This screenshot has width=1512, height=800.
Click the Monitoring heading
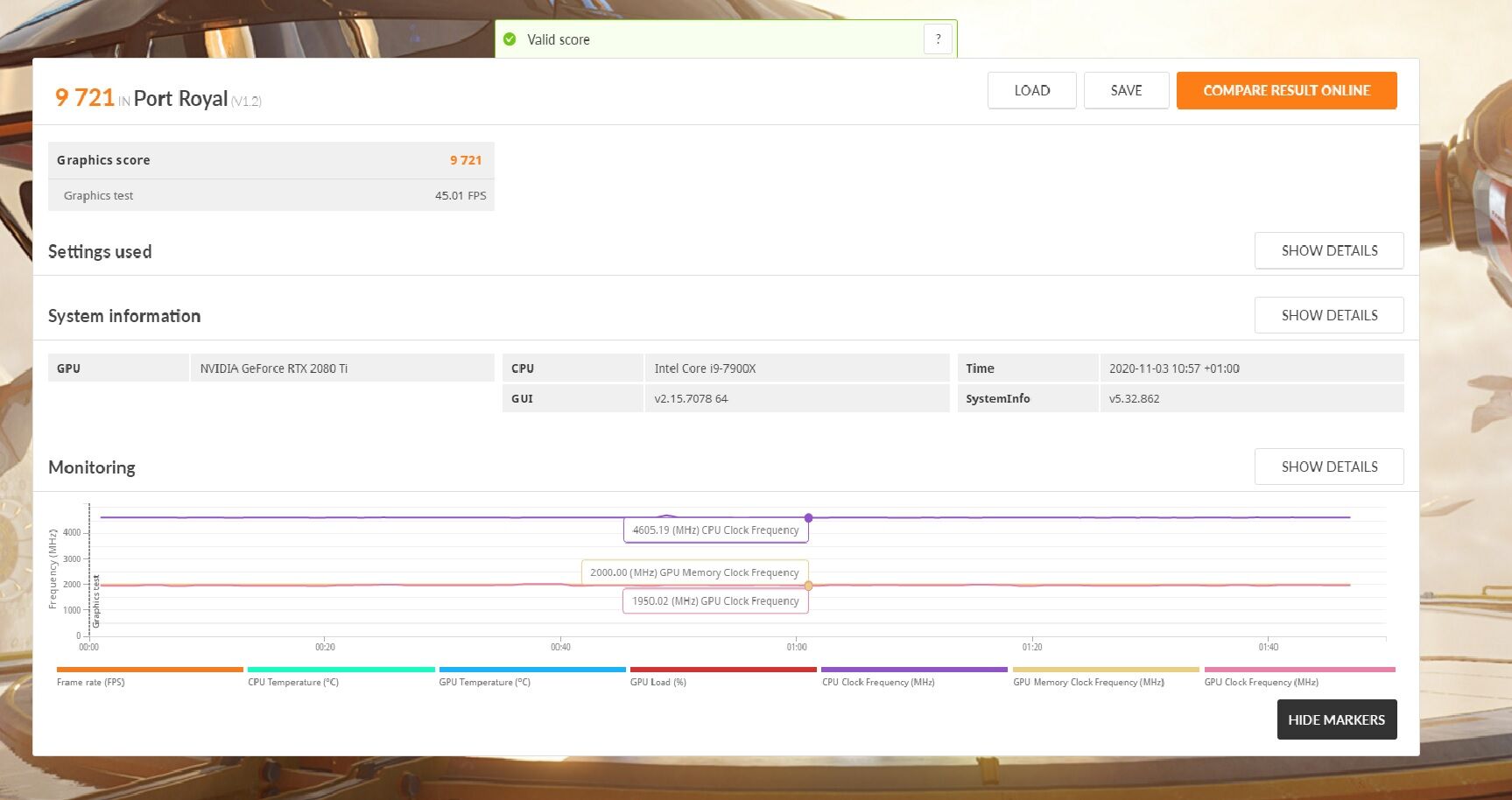(x=92, y=467)
